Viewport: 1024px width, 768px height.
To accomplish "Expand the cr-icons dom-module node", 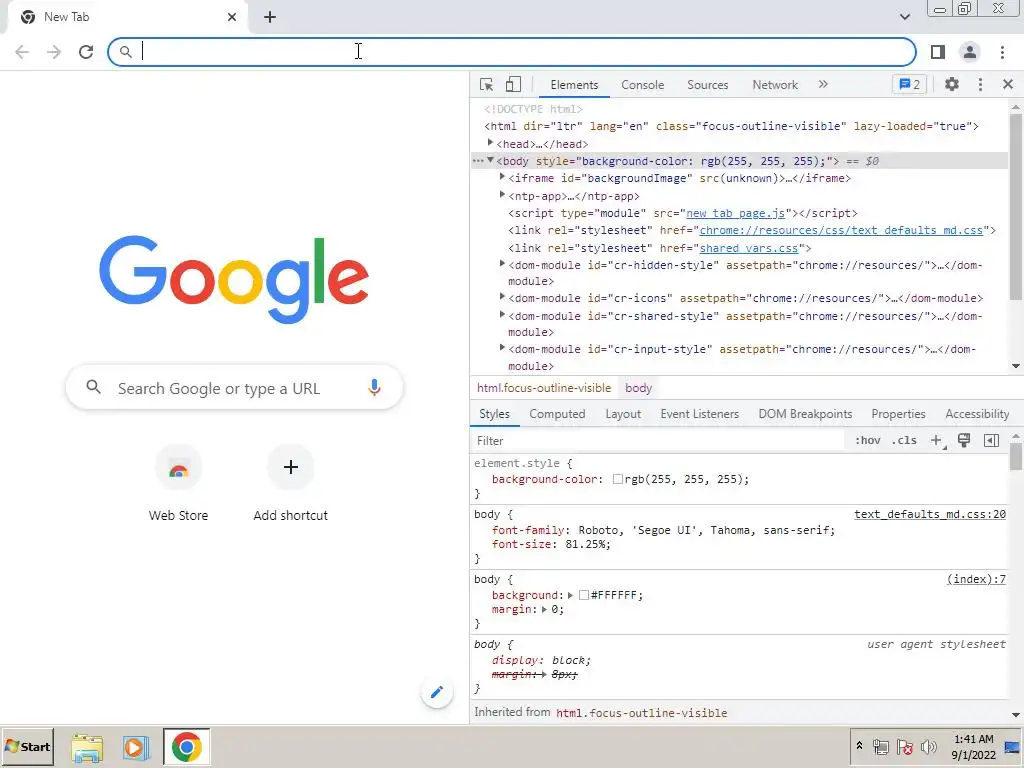I will (502, 296).
